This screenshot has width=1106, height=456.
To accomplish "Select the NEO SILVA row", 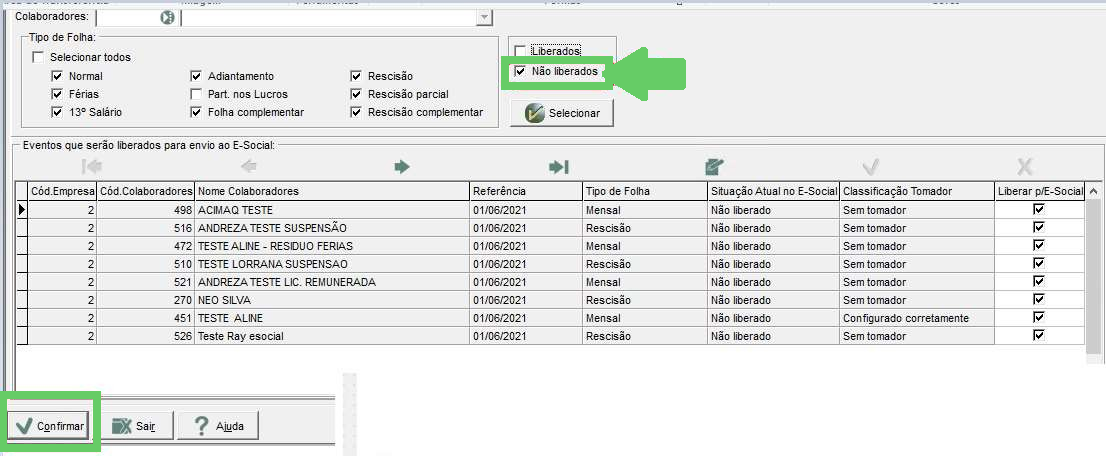I will (550, 300).
